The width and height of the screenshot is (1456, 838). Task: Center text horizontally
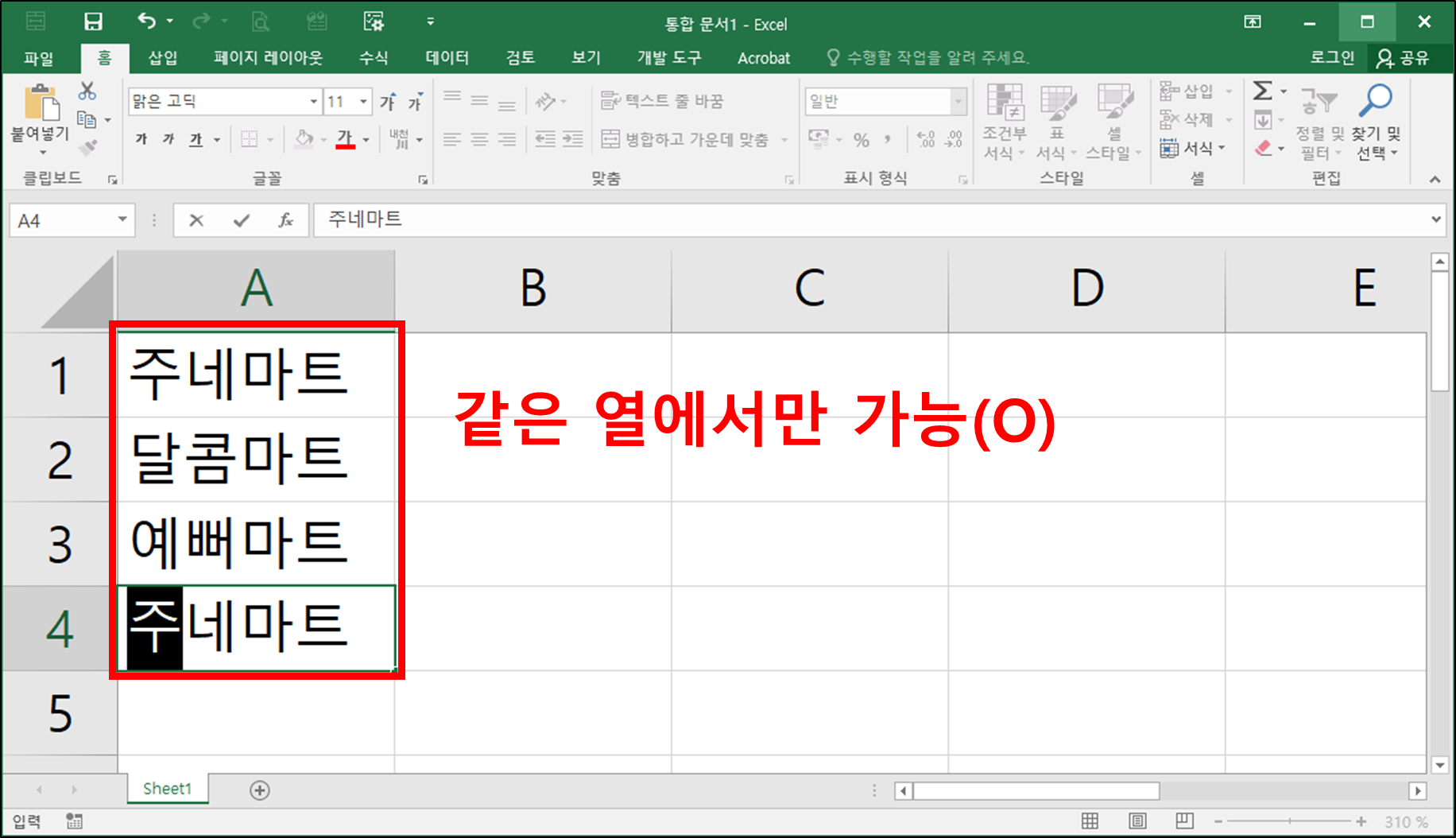[479, 139]
